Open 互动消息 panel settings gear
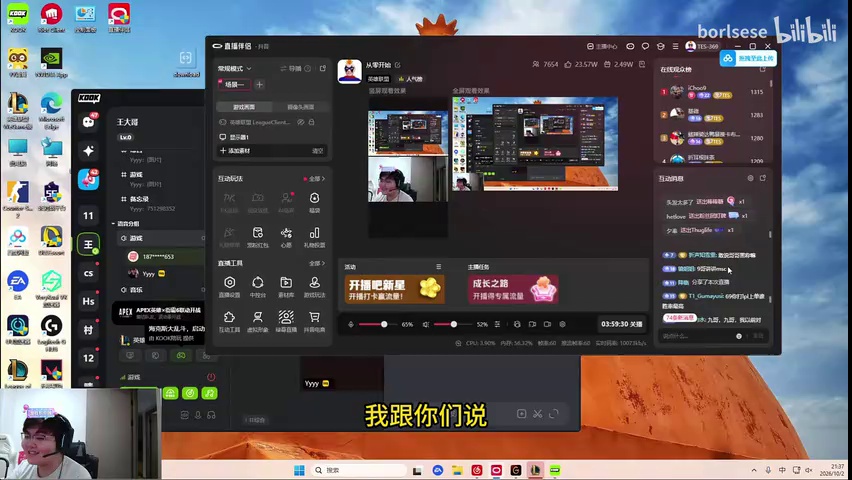 750,178
